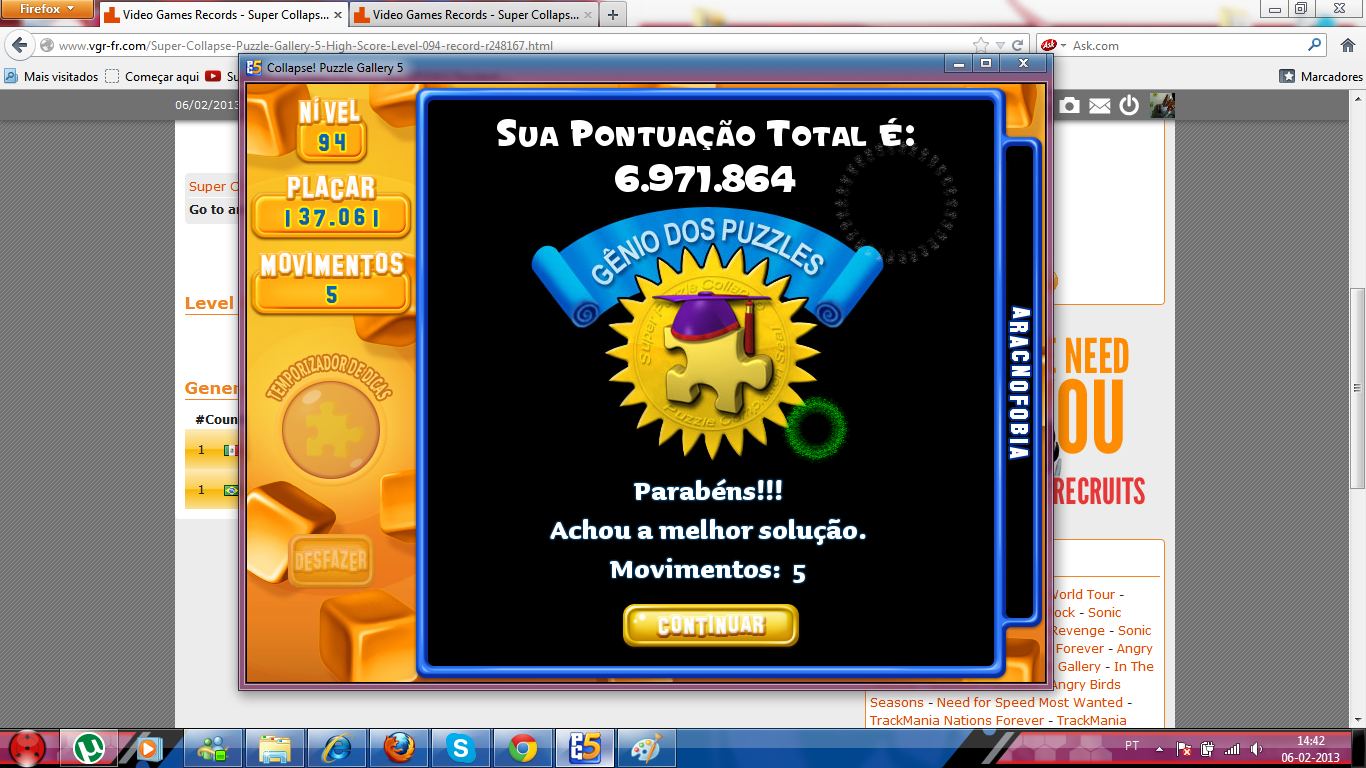Click the Continuar button
This screenshot has width=1366, height=768.
coord(710,625)
